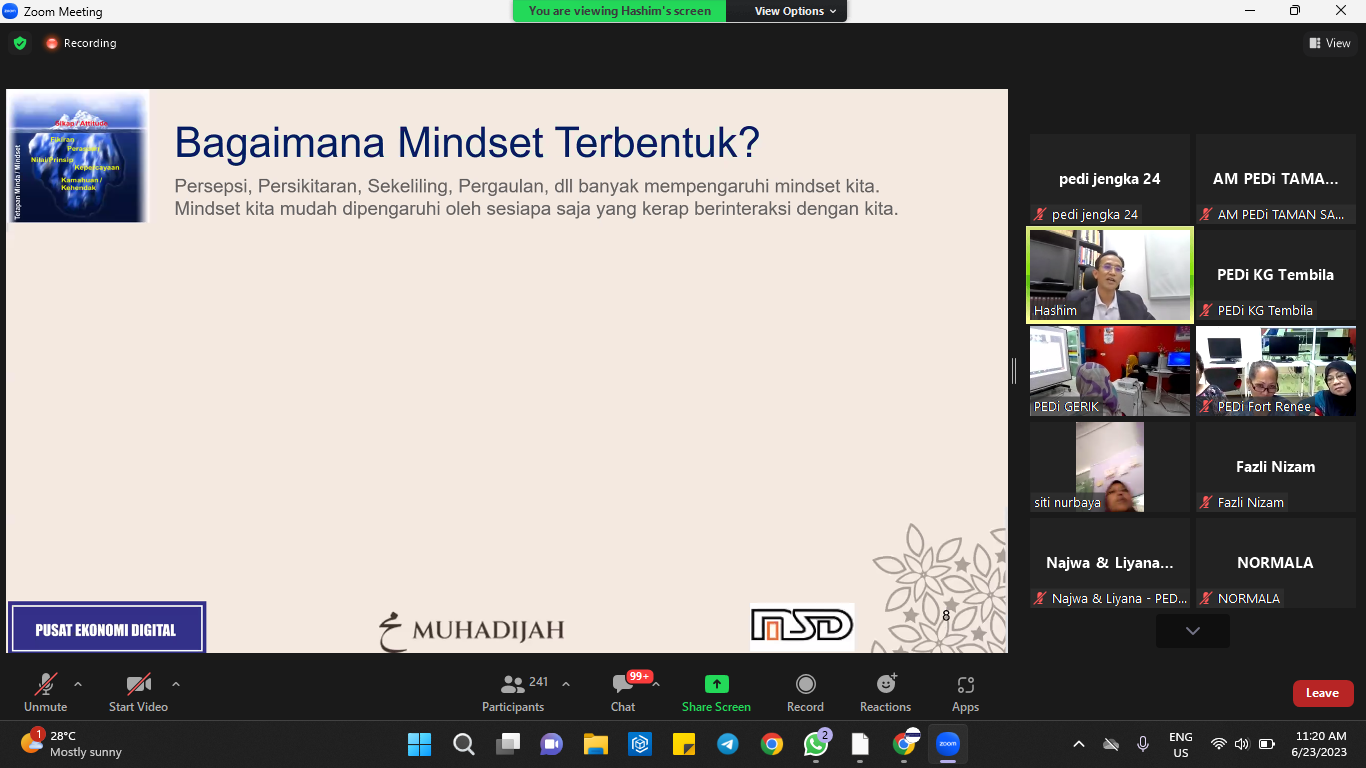Image resolution: width=1366 pixels, height=768 pixels.
Task: Start recording with the Record button
Action: (x=805, y=693)
